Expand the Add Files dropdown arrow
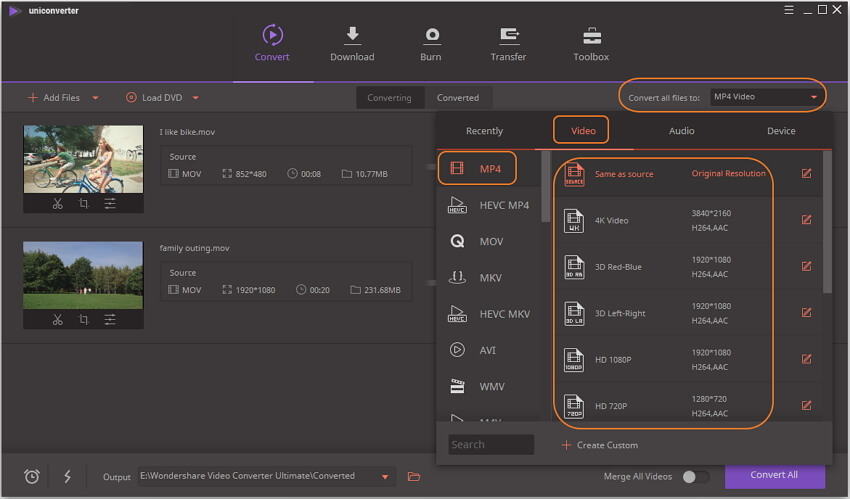The image size is (850, 499). pyautogui.click(x=95, y=98)
